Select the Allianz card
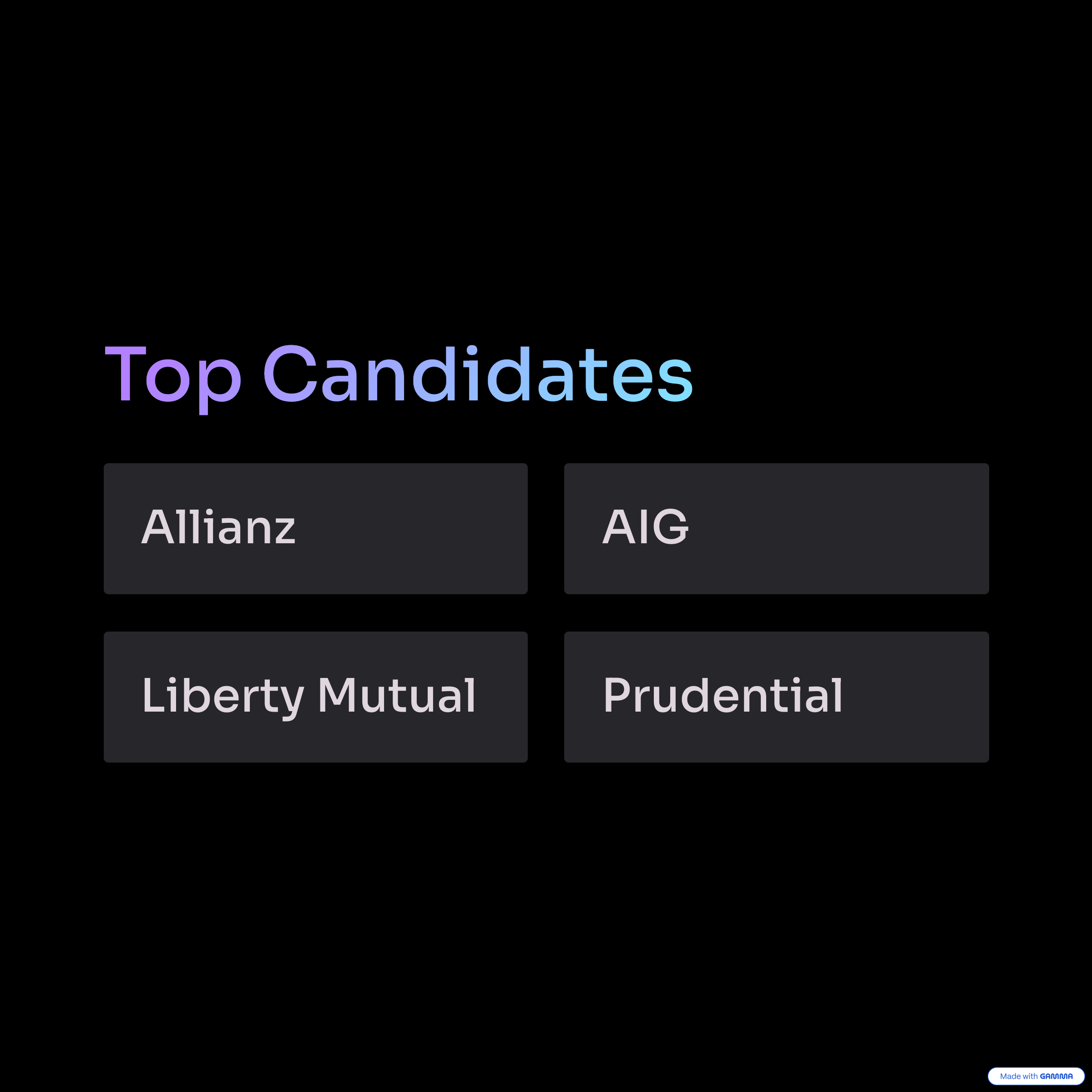The height and width of the screenshot is (1092, 1092). (315, 528)
